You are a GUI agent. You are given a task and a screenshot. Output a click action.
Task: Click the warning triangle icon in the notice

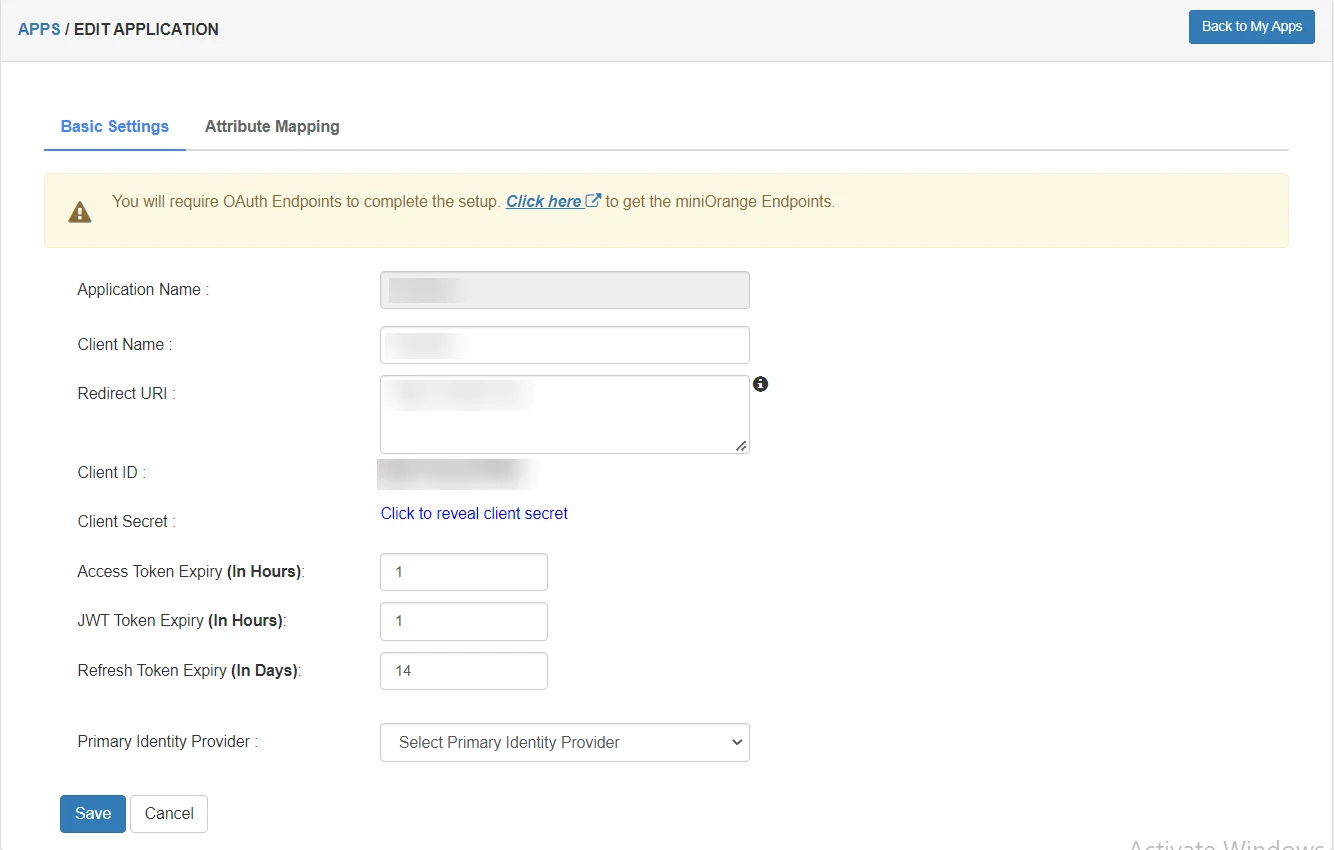coord(79,212)
